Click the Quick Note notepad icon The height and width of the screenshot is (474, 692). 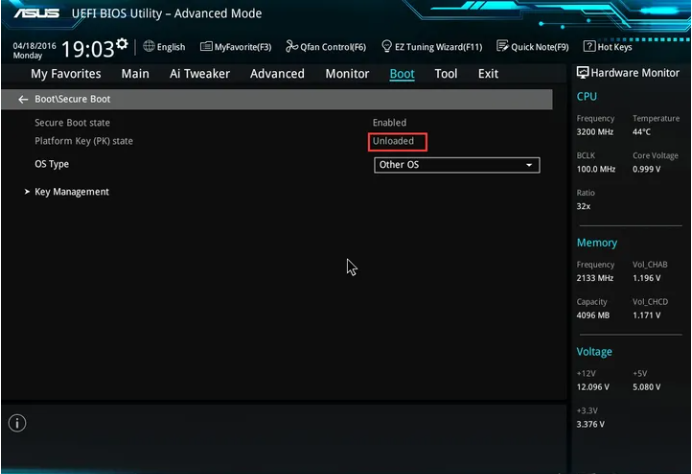point(502,46)
